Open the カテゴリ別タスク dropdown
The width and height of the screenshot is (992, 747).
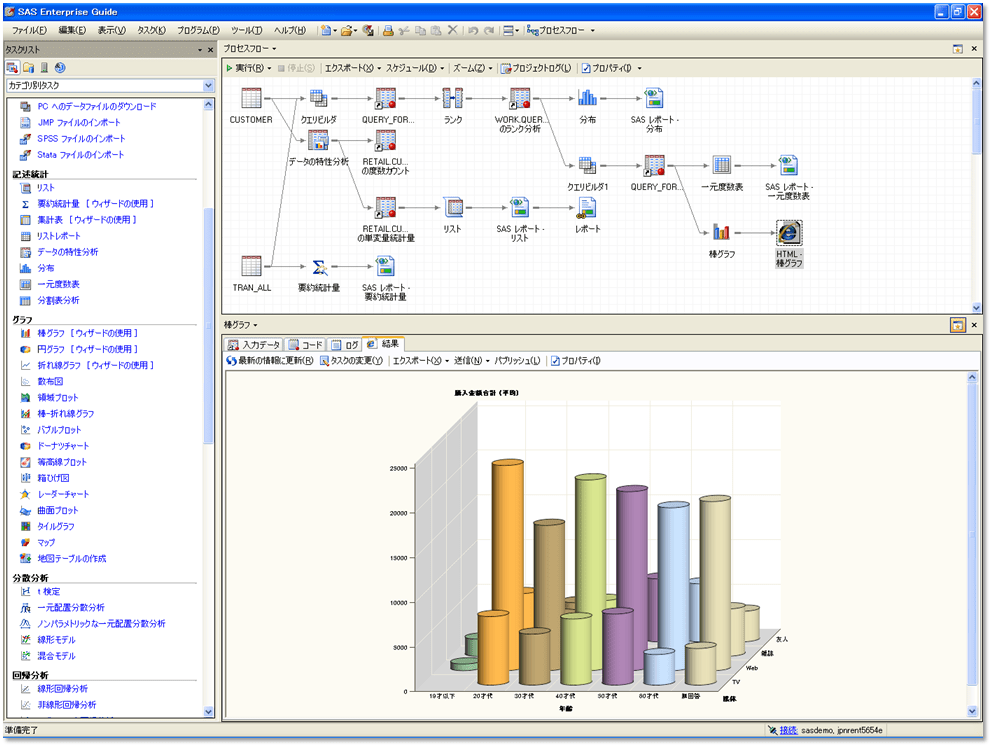[209, 86]
